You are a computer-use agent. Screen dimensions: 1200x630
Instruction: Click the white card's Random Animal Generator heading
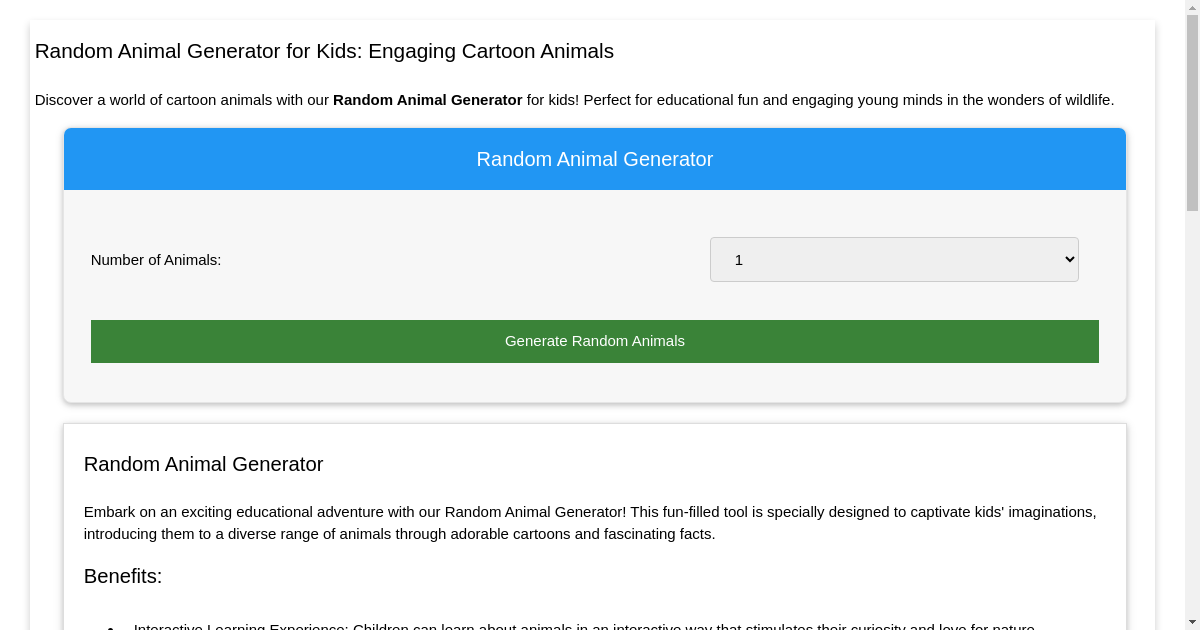tap(203, 464)
